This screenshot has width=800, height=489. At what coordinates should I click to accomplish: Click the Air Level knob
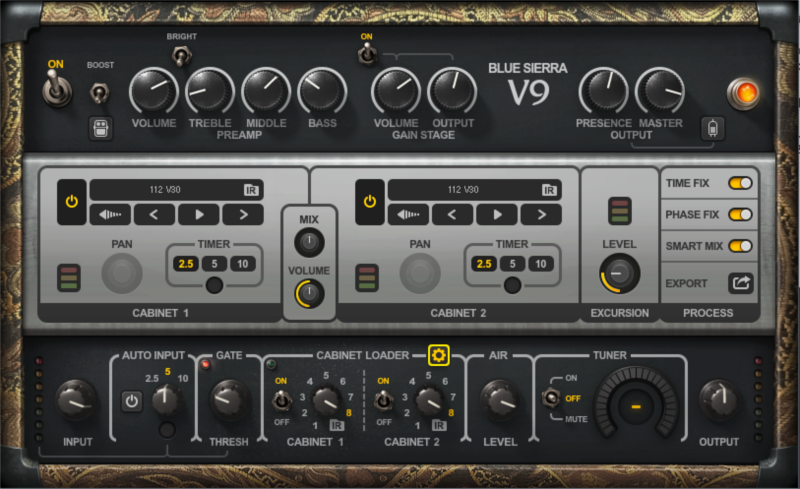[x=501, y=401]
